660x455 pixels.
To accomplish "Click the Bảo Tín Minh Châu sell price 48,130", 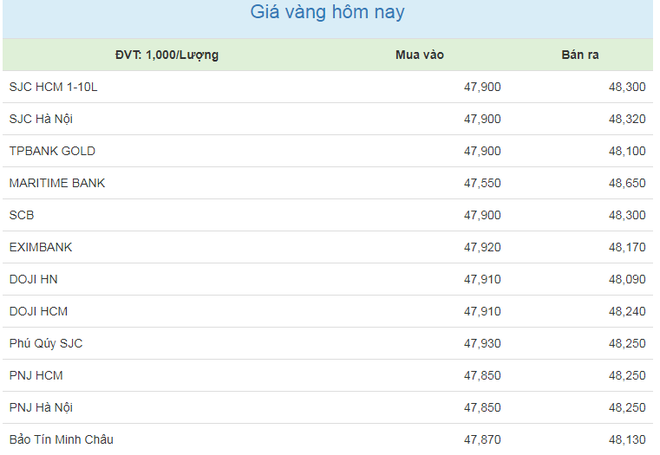I will click(x=627, y=439).
